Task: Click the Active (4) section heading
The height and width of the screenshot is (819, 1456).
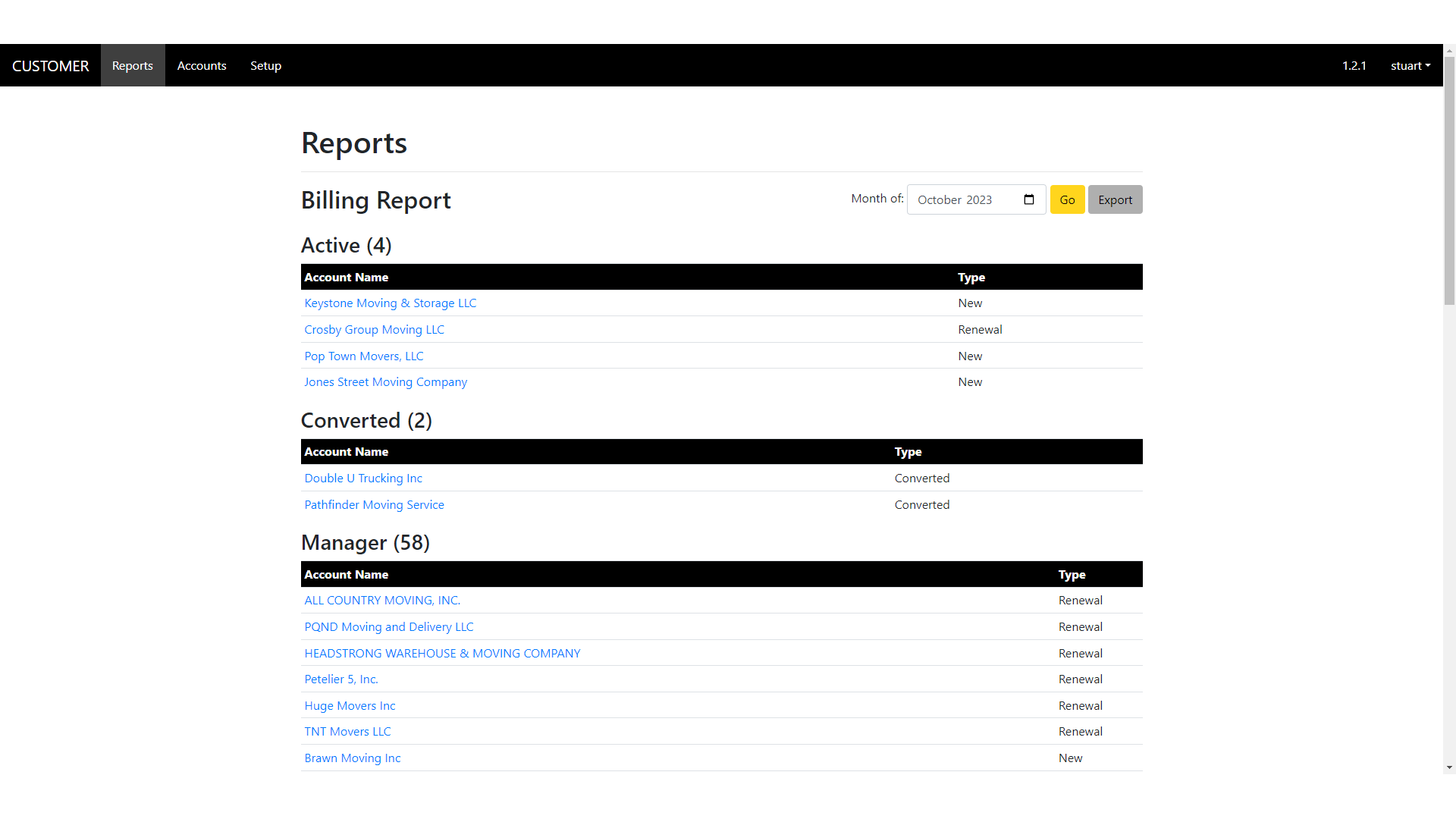Action: point(346,245)
